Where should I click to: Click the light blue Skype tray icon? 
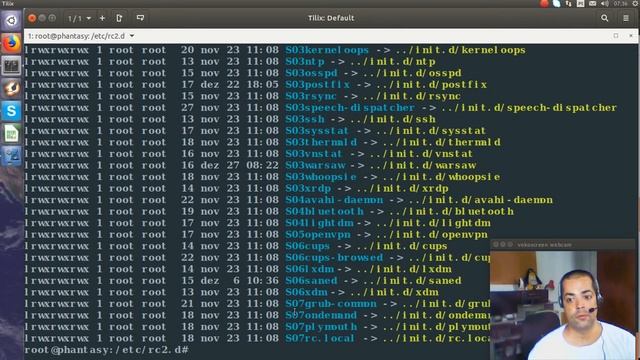click(556, 4)
